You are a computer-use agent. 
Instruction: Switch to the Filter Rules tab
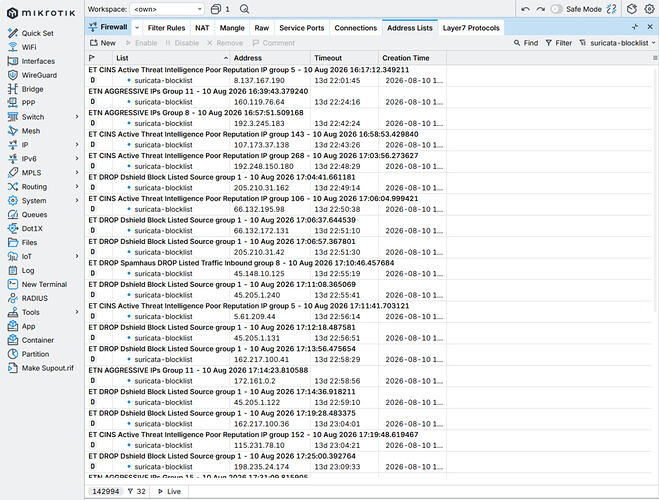click(166, 28)
